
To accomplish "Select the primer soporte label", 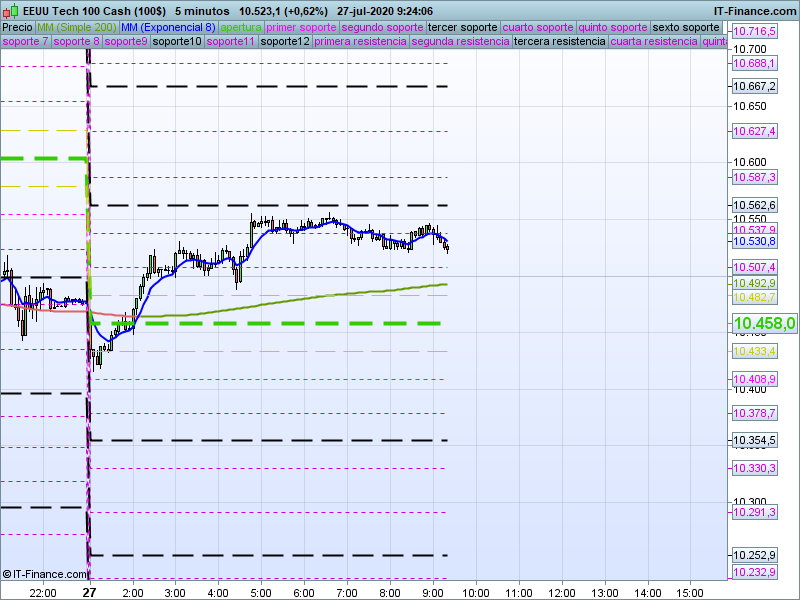I will [x=302, y=27].
